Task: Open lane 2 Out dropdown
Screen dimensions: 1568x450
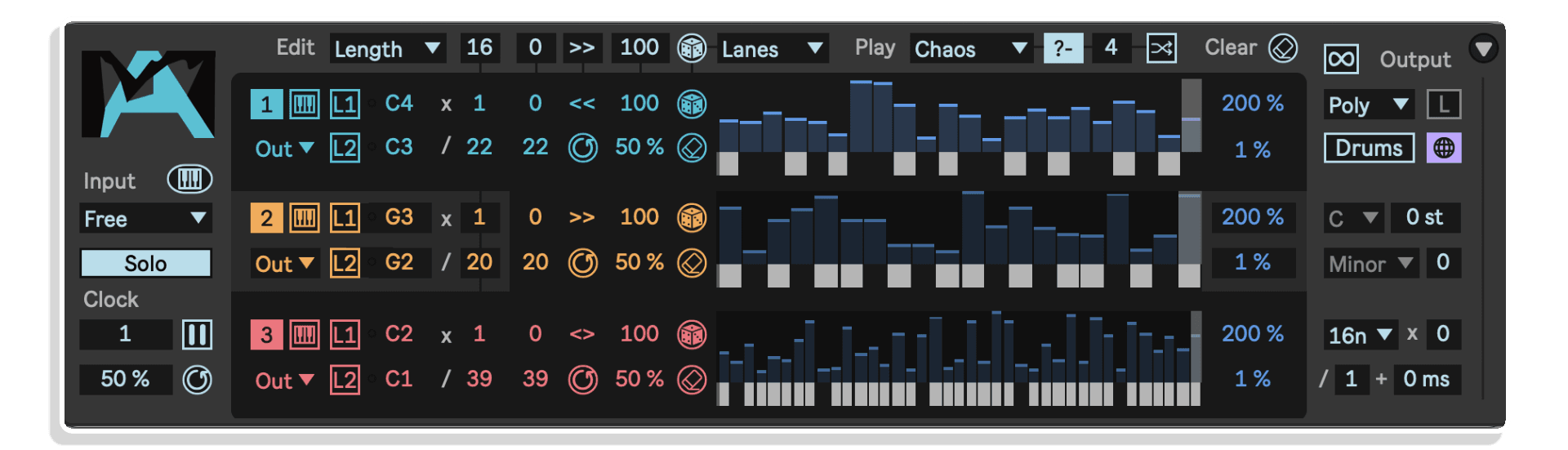Action: (x=284, y=264)
